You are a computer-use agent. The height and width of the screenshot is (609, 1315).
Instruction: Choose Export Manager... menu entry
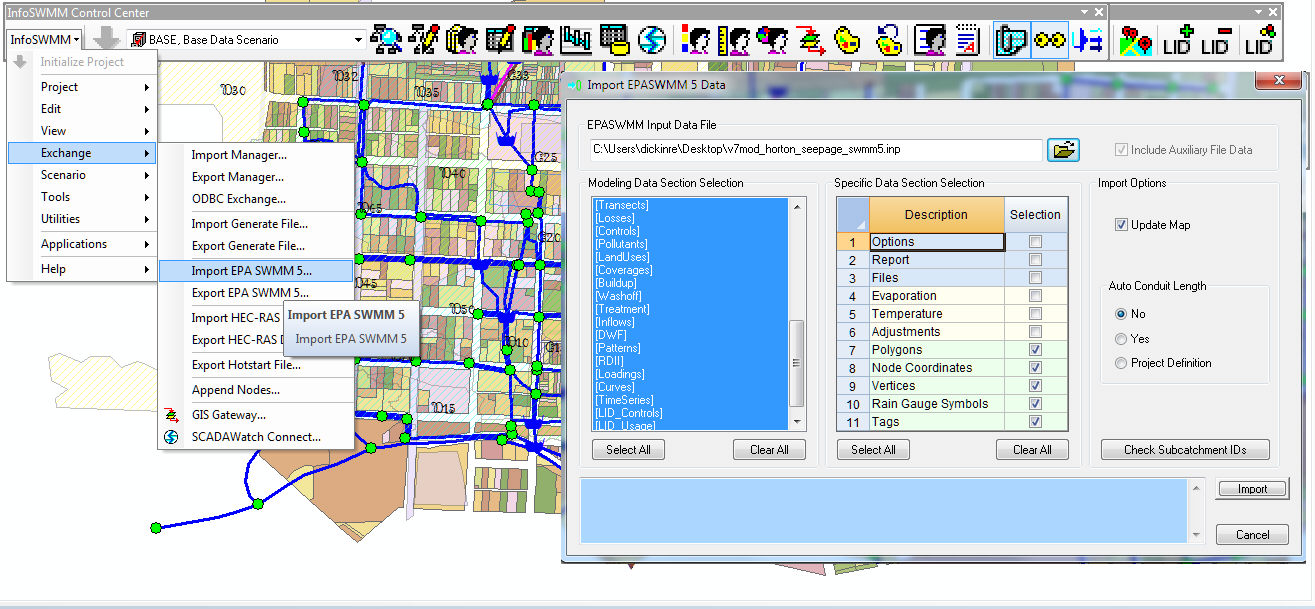point(256,177)
